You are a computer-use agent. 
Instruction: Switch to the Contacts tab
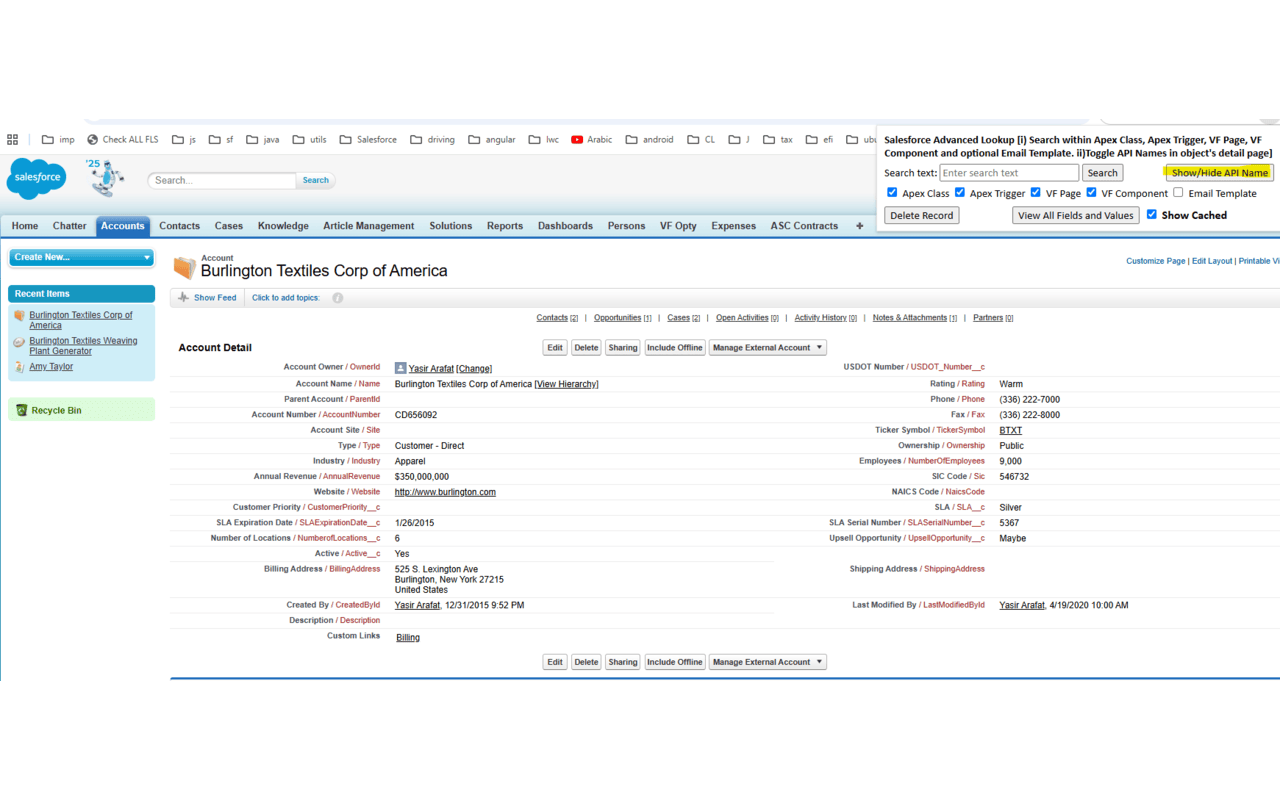179,226
